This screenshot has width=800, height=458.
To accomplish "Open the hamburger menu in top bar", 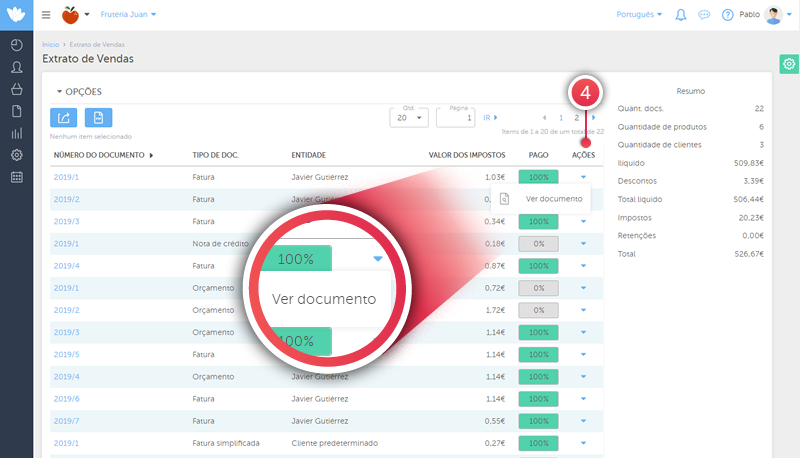I will pyautogui.click(x=46, y=15).
